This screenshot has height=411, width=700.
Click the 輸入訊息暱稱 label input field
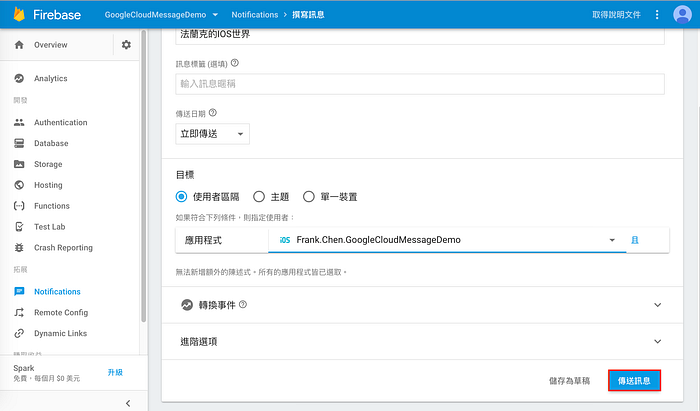420,84
